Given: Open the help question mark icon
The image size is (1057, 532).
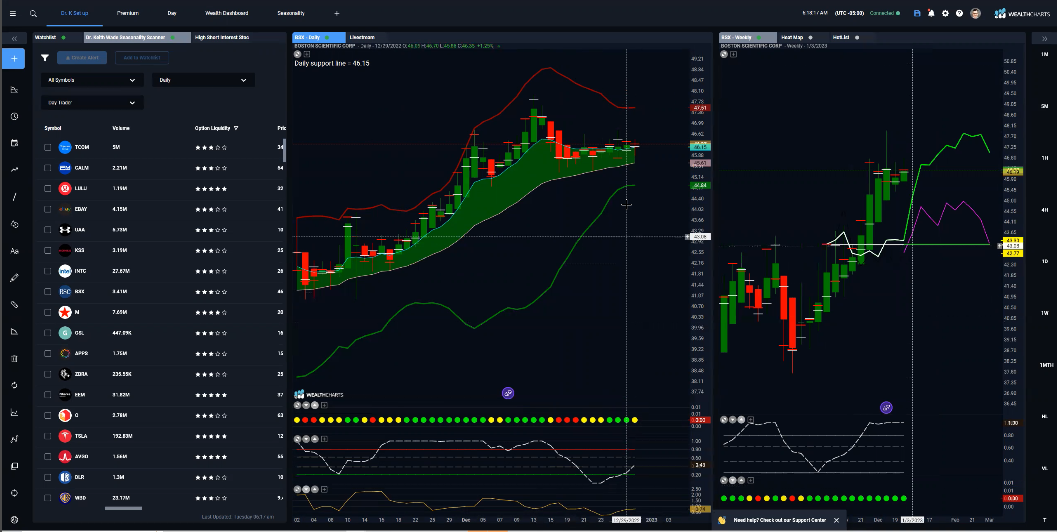Looking at the screenshot, I should pyautogui.click(x=959, y=13).
